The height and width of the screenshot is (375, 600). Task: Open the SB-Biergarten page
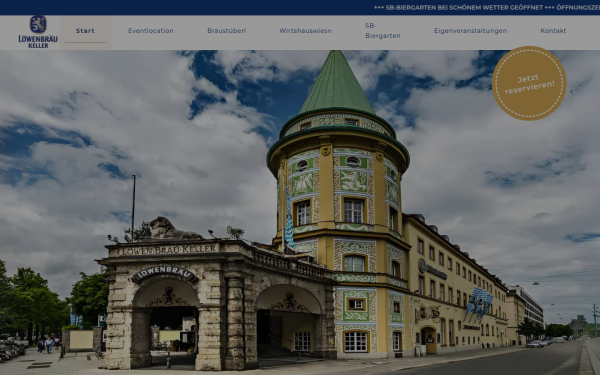383,31
